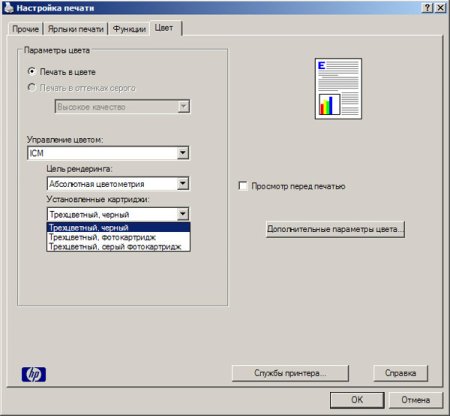Click the Службы принтера button
This screenshot has height=416, width=450.
290,373
